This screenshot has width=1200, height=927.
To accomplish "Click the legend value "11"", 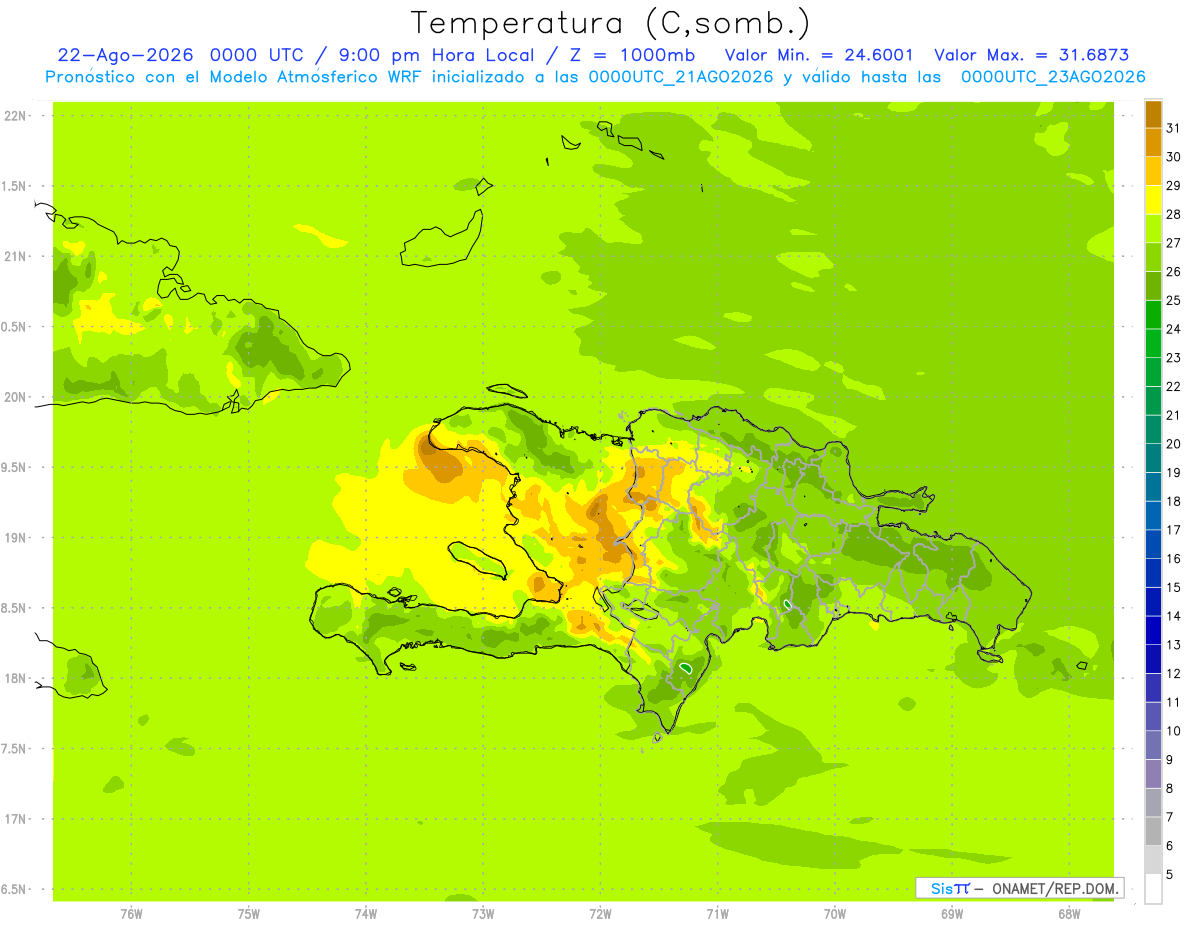I will point(1174,703).
